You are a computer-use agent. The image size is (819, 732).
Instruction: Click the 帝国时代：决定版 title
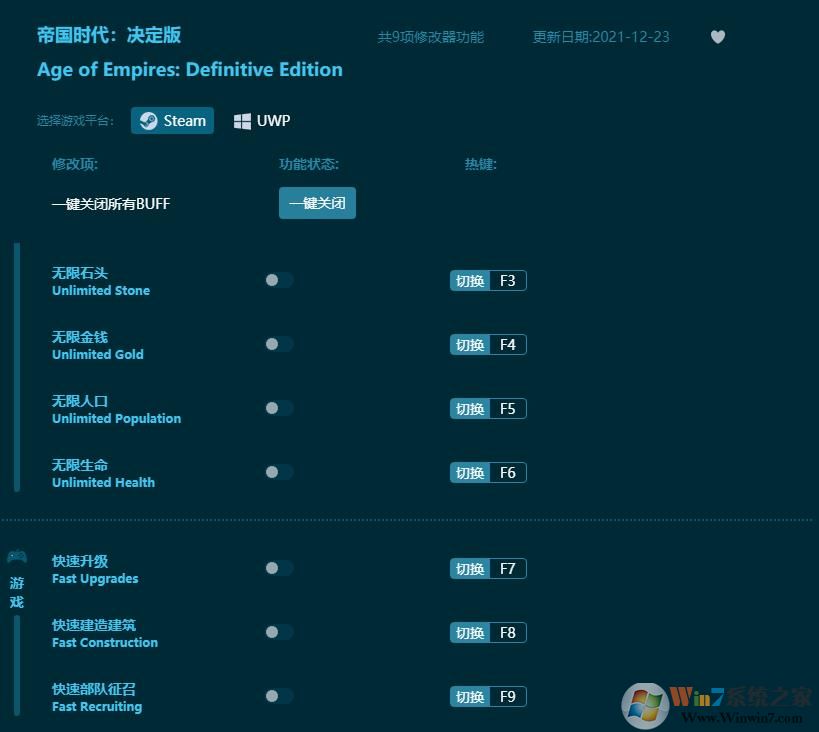pos(109,35)
